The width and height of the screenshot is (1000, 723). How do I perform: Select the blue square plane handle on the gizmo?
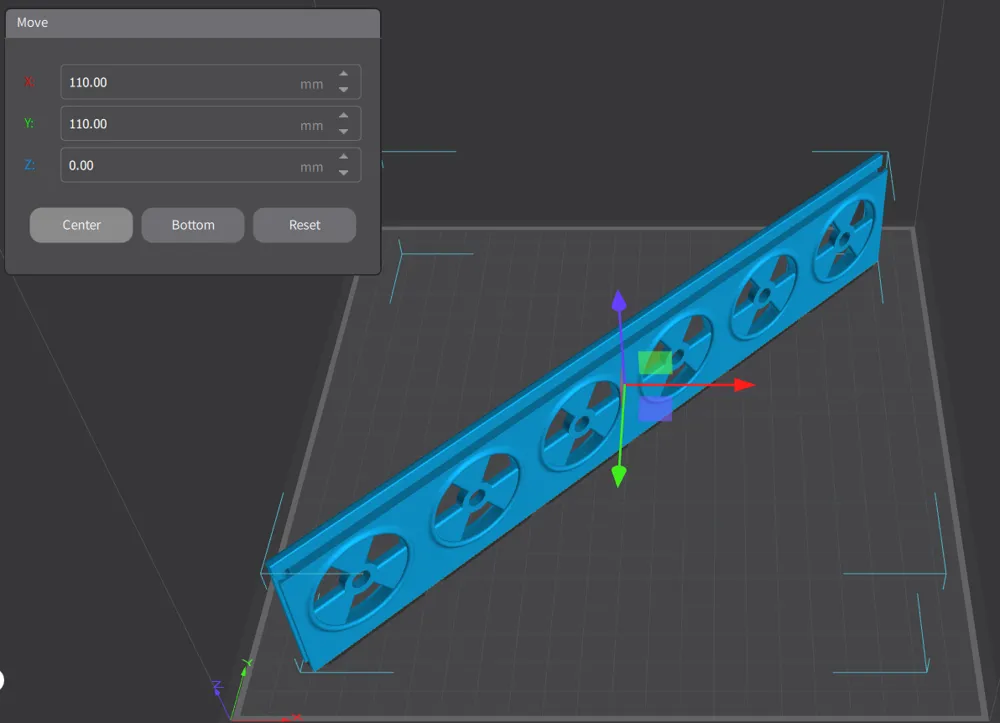(655, 409)
